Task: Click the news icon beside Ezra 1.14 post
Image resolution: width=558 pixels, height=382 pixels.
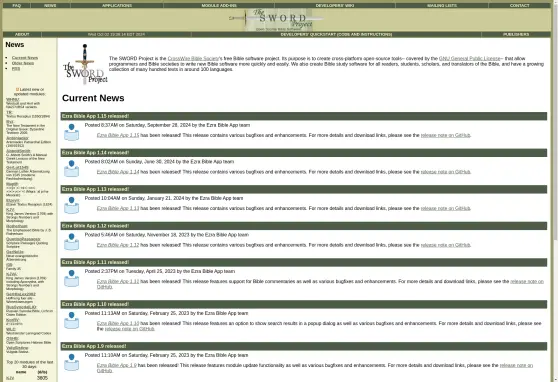Action: (x=71, y=169)
